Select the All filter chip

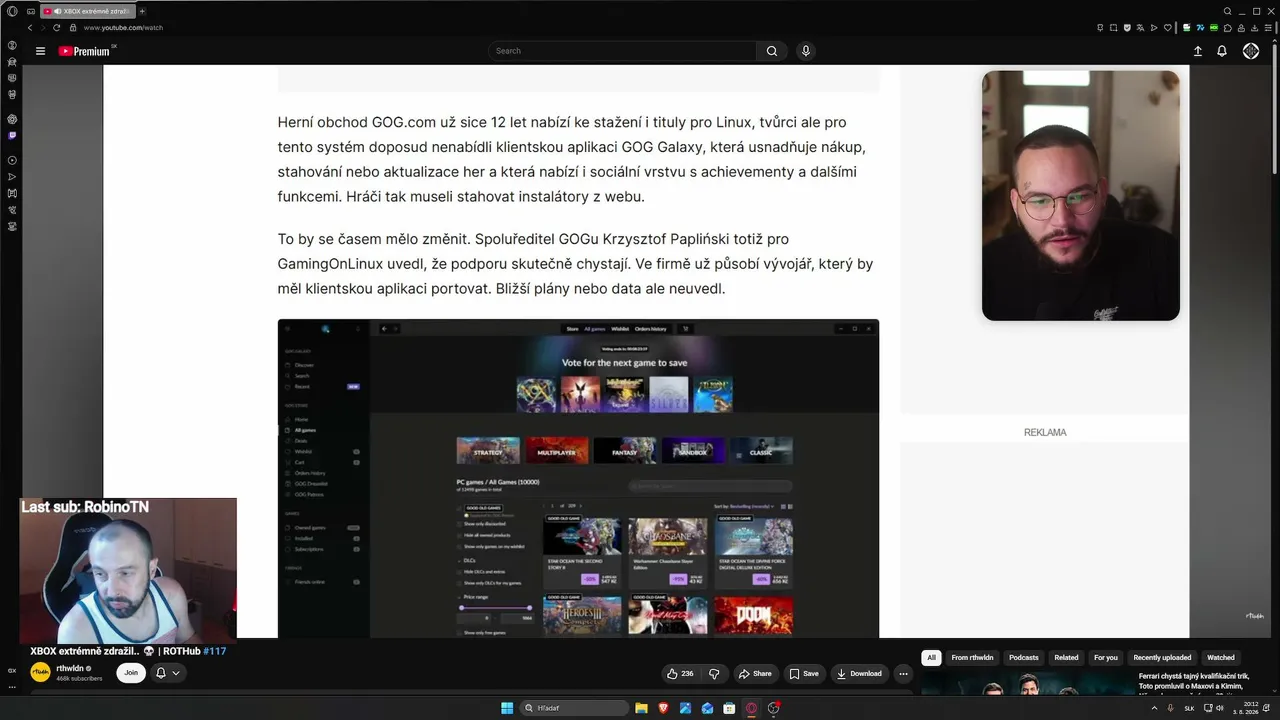pos(932,658)
